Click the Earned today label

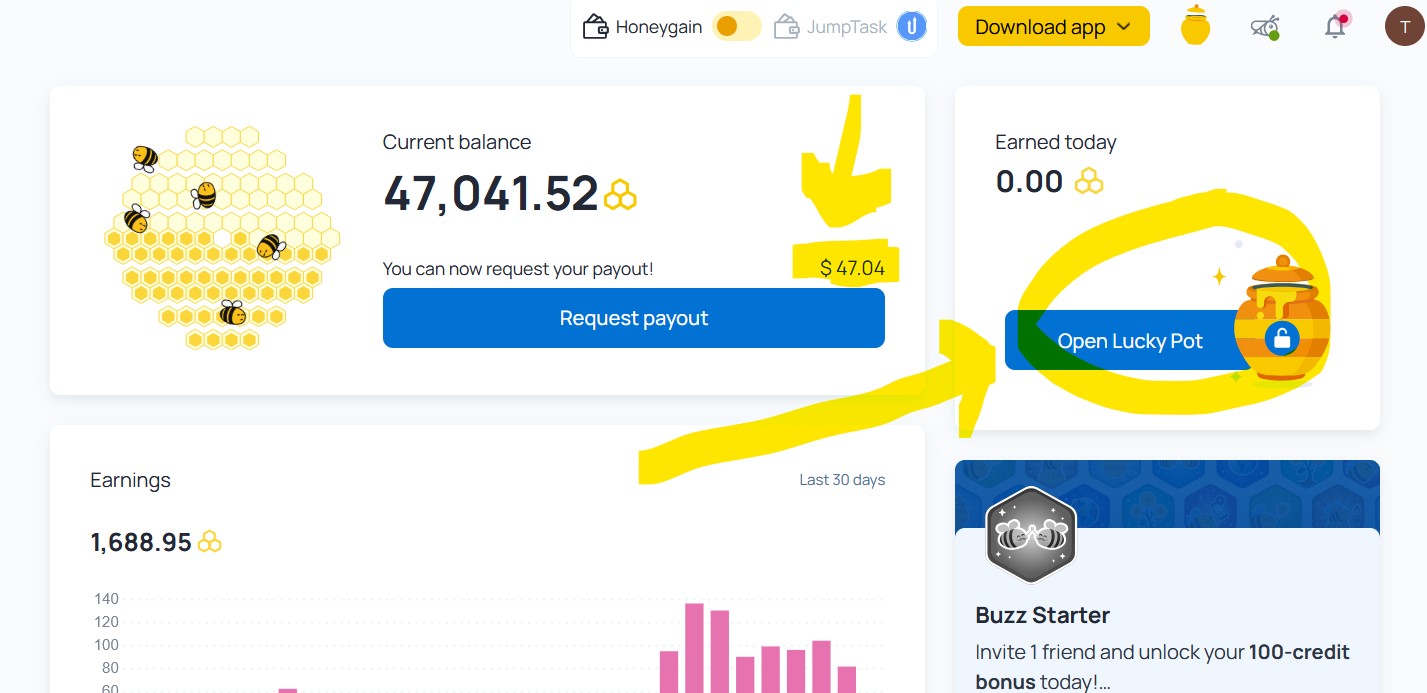pyautogui.click(x=1056, y=142)
